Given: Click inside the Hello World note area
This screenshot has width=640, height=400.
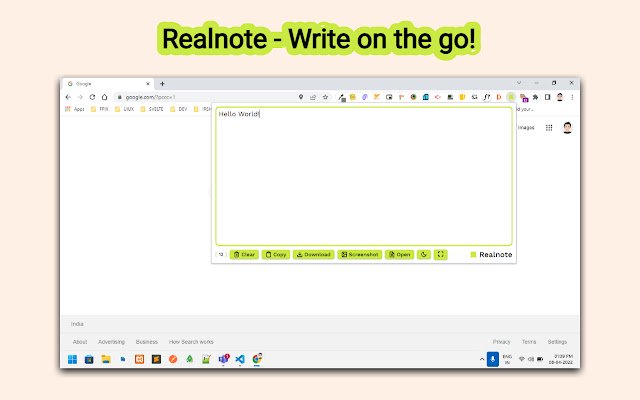Looking at the screenshot, I should click(x=364, y=176).
